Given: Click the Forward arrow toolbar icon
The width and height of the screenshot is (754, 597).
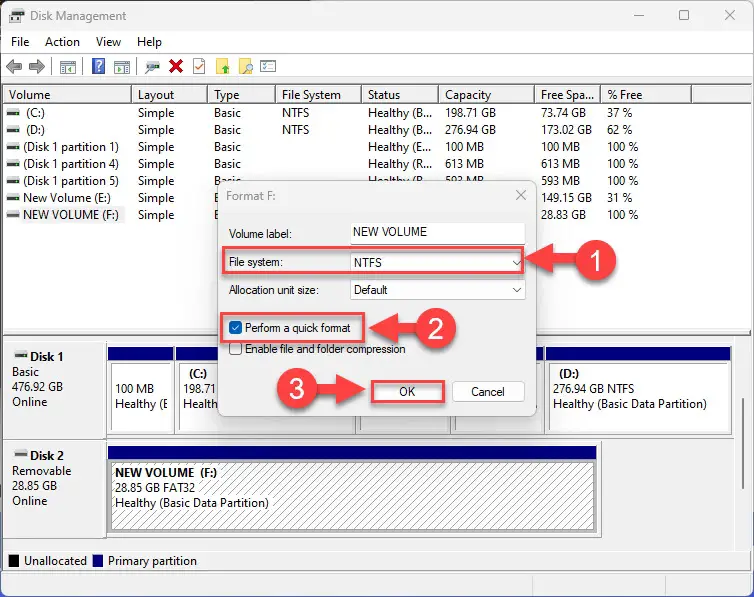Looking at the screenshot, I should (37, 66).
